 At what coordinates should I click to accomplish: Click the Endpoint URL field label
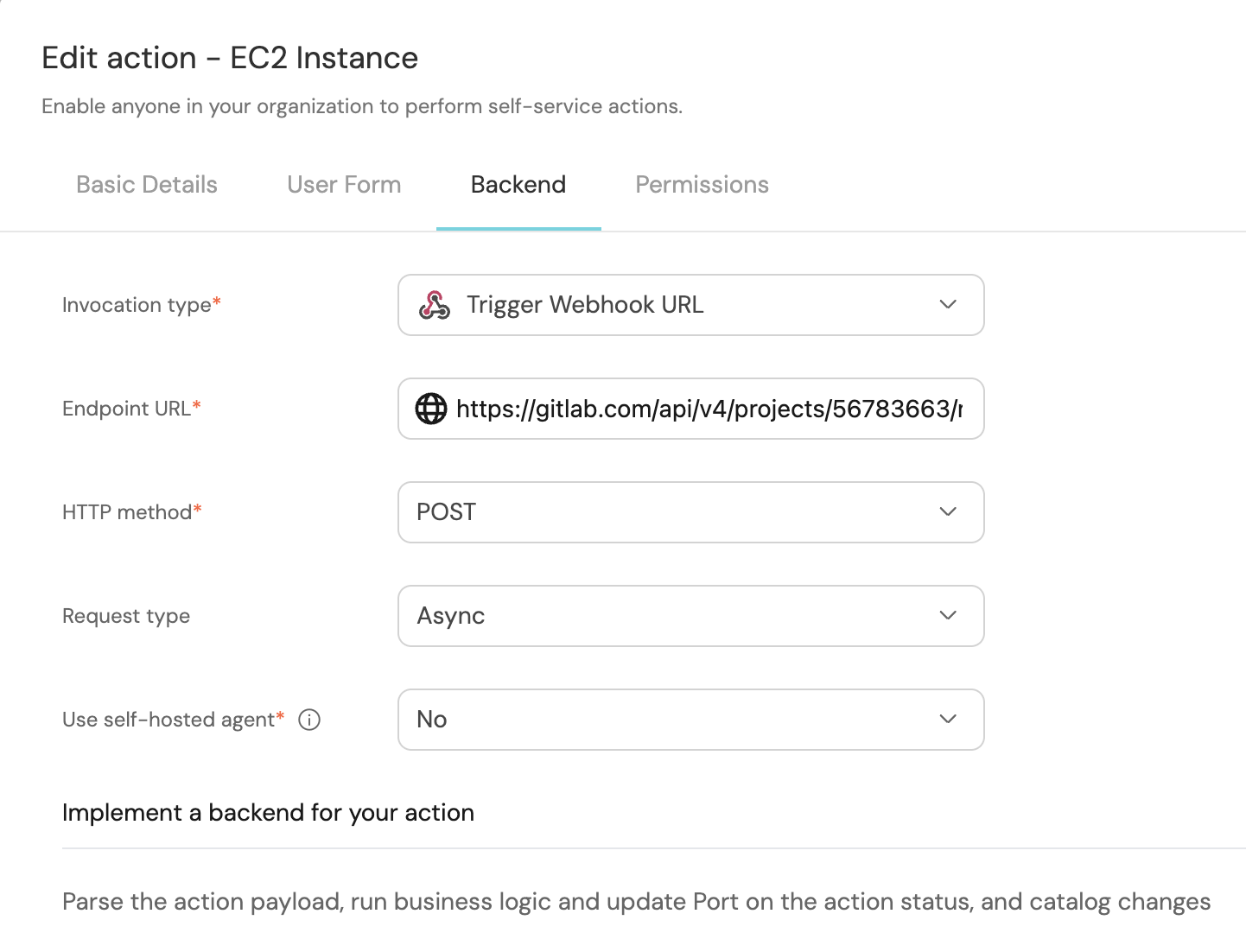coord(126,409)
